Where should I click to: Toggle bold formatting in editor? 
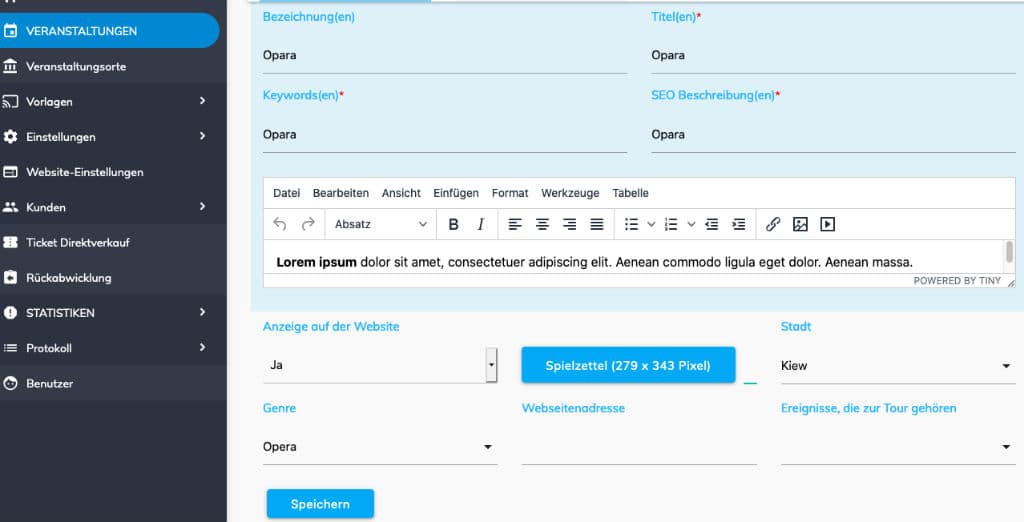pos(453,224)
